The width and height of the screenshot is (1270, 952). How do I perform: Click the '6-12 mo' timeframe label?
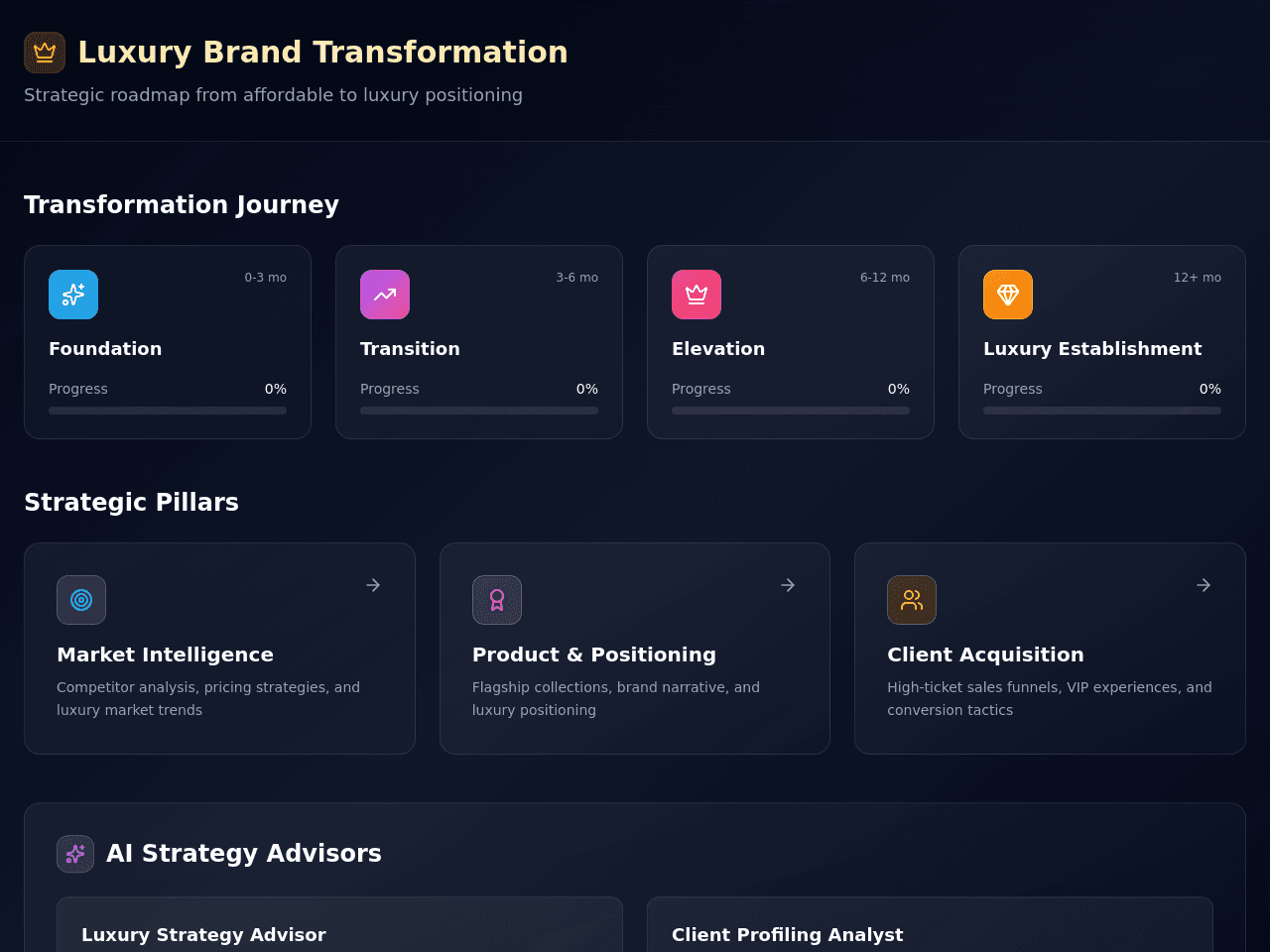[885, 278]
